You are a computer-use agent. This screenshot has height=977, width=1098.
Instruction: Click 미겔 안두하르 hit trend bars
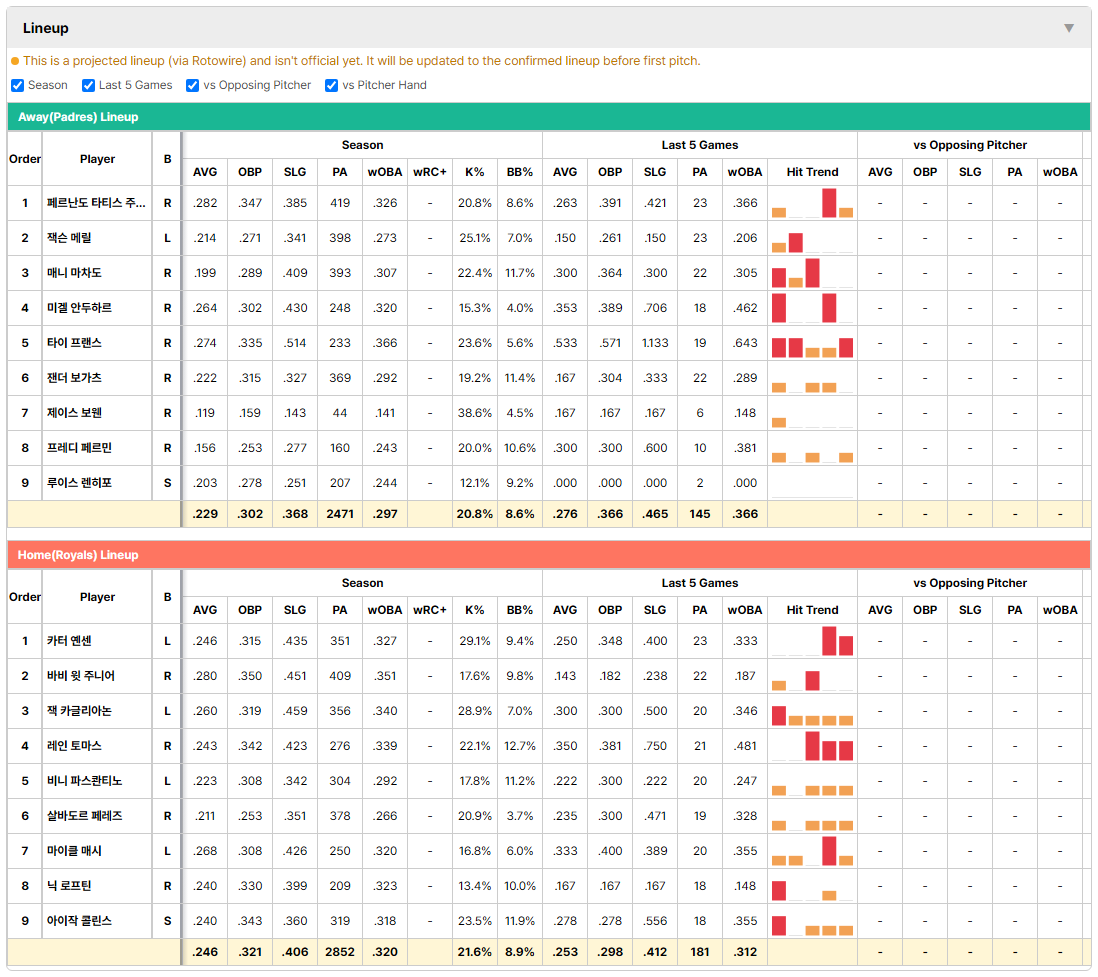(x=812, y=308)
